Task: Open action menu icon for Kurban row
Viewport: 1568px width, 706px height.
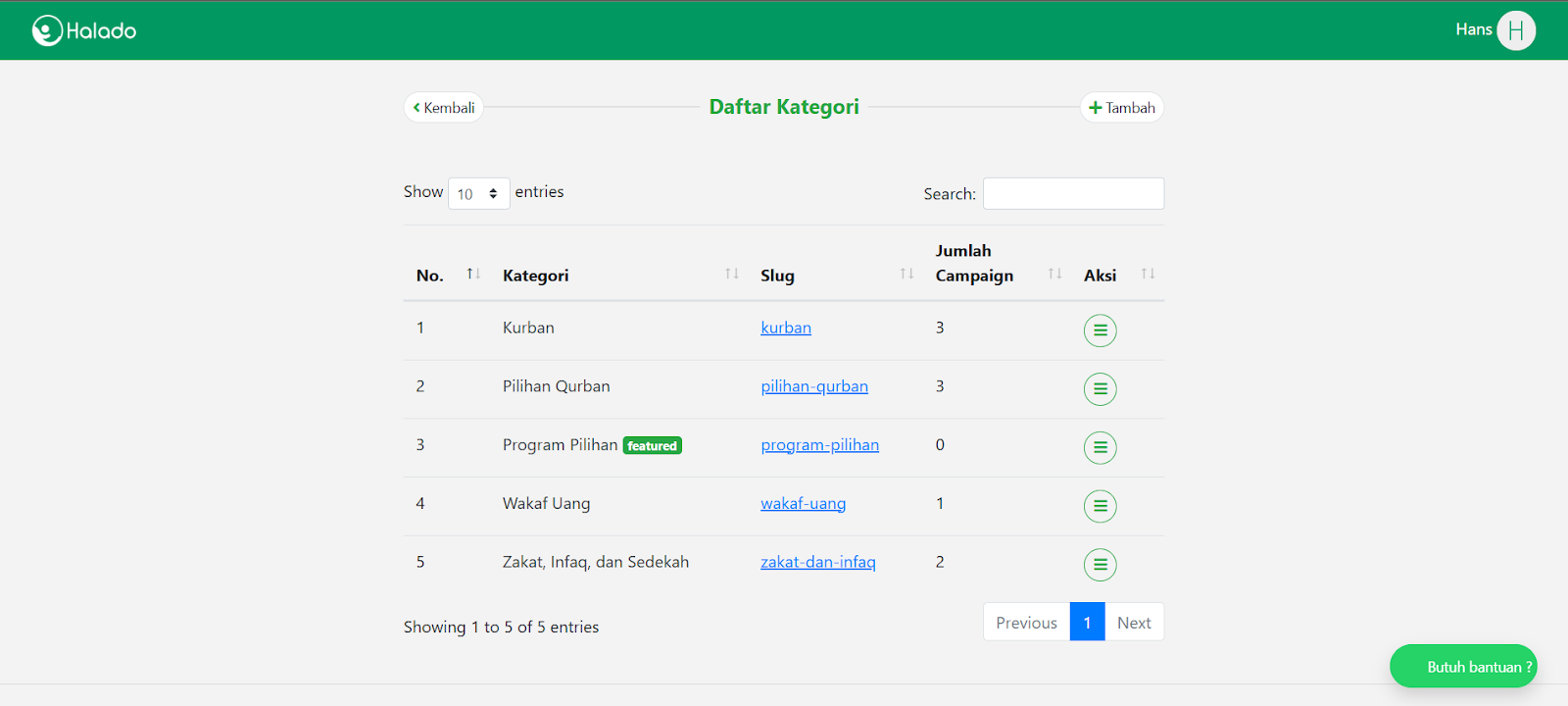Action: (1100, 330)
